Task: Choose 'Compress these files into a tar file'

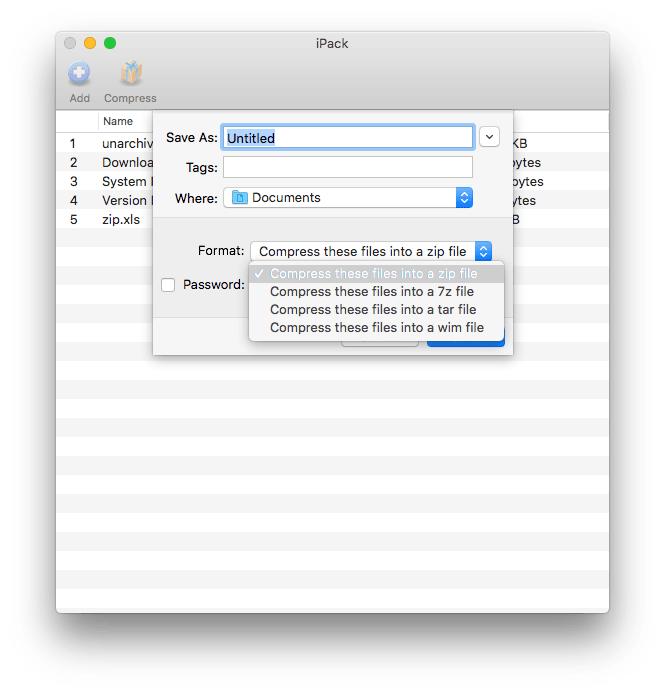Action: (376, 309)
